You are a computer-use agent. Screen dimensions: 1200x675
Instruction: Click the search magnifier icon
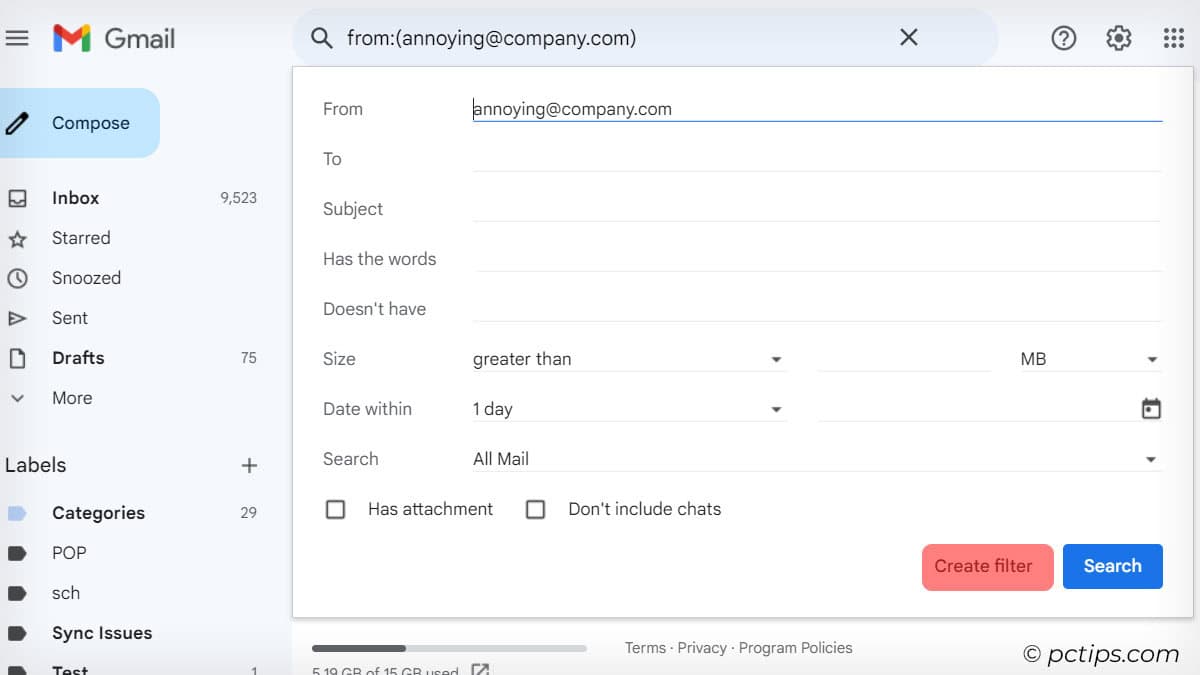pyautogui.click(x=321, y=38)
